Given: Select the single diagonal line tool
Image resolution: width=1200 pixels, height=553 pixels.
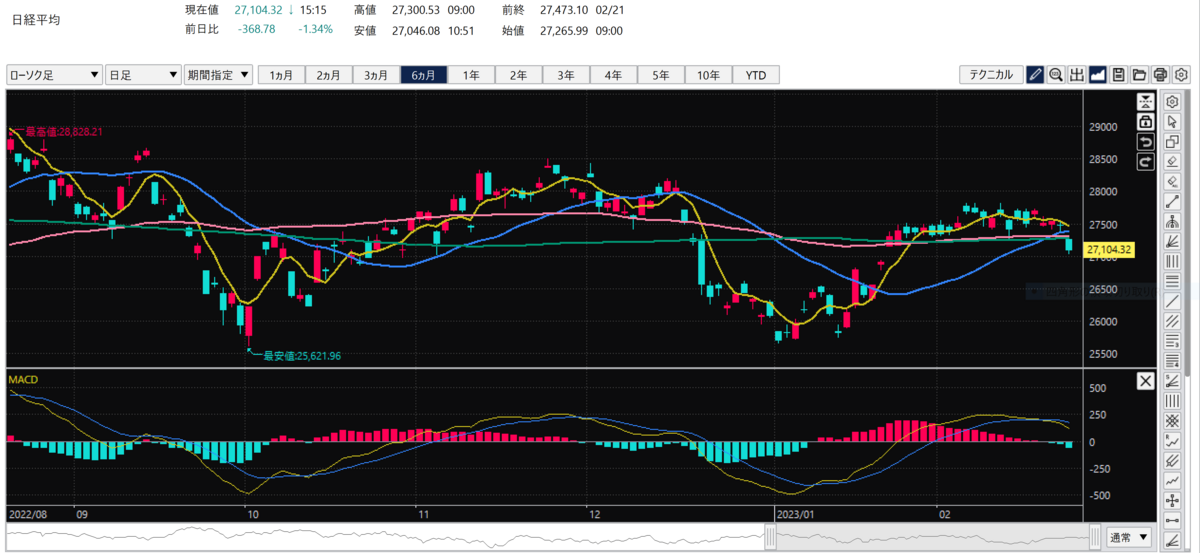Looking at the screenshot, I should 1173,301.
